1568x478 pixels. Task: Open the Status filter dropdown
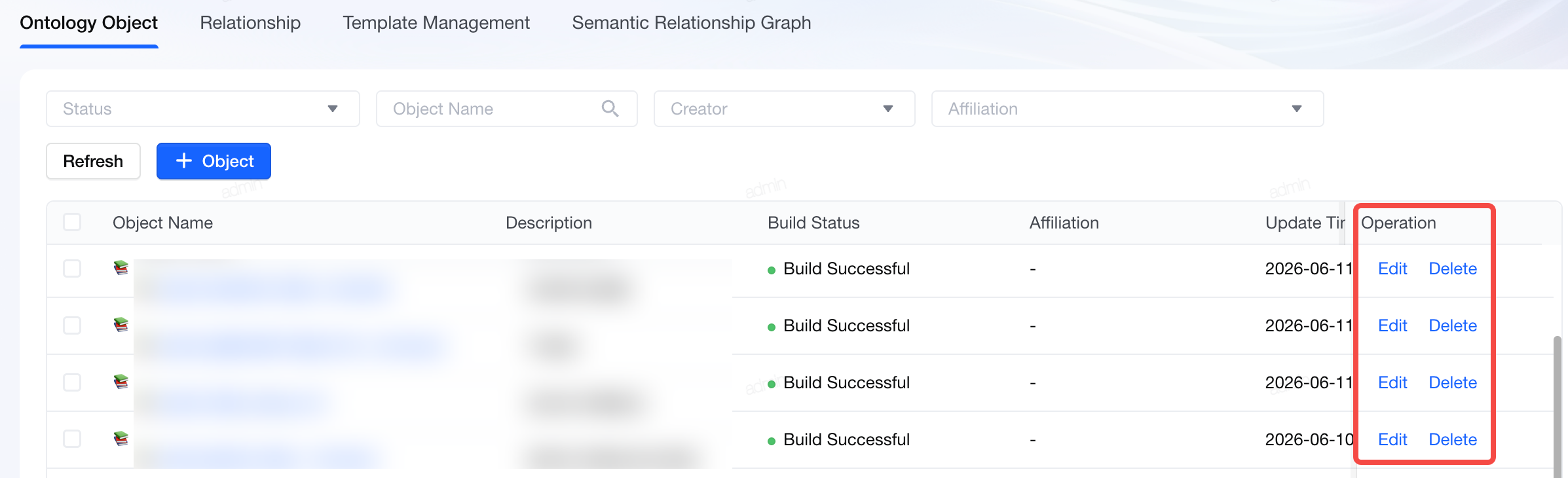(x=203, y=109)
